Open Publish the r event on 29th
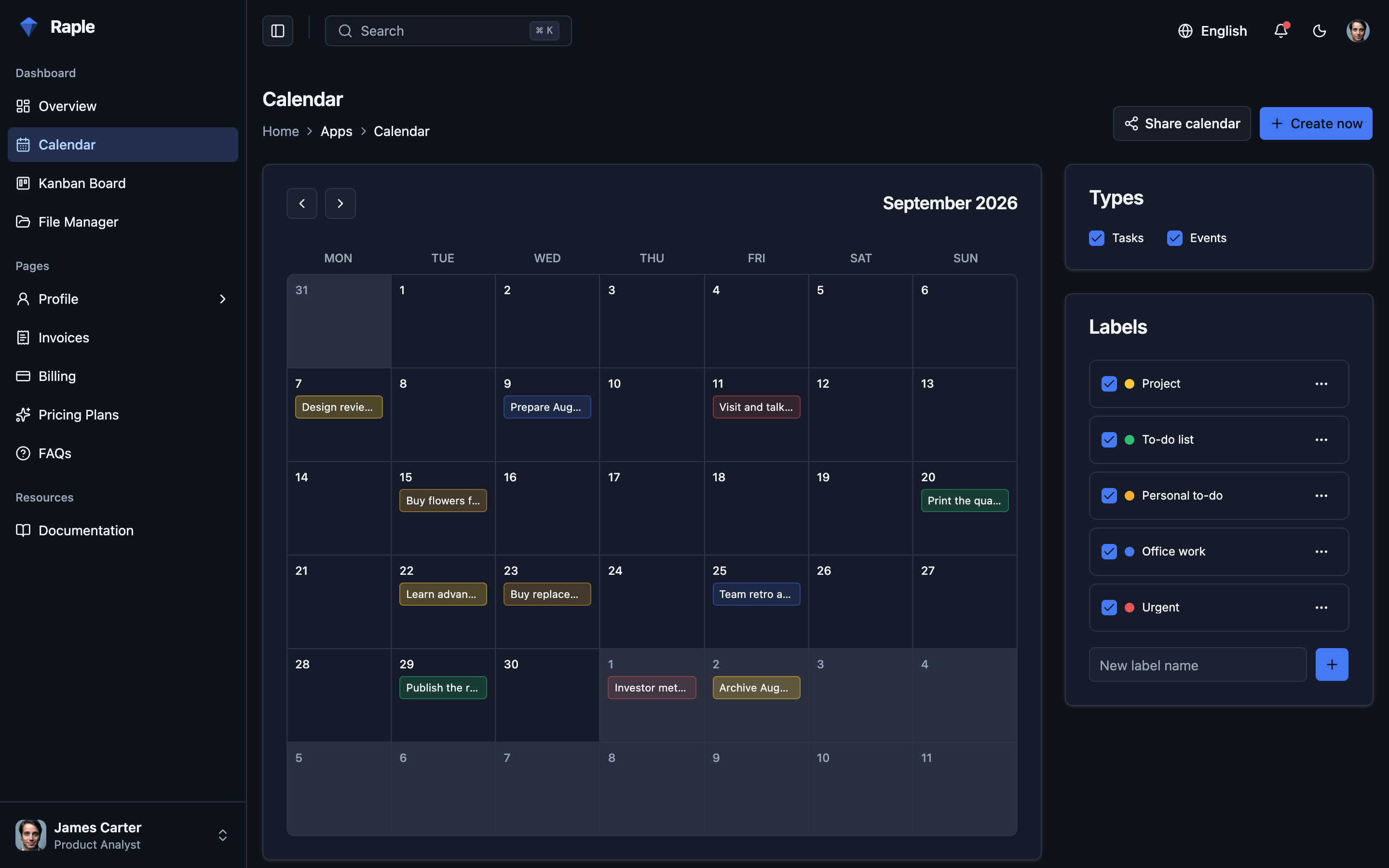The image size is (1389, 868). 443,688
